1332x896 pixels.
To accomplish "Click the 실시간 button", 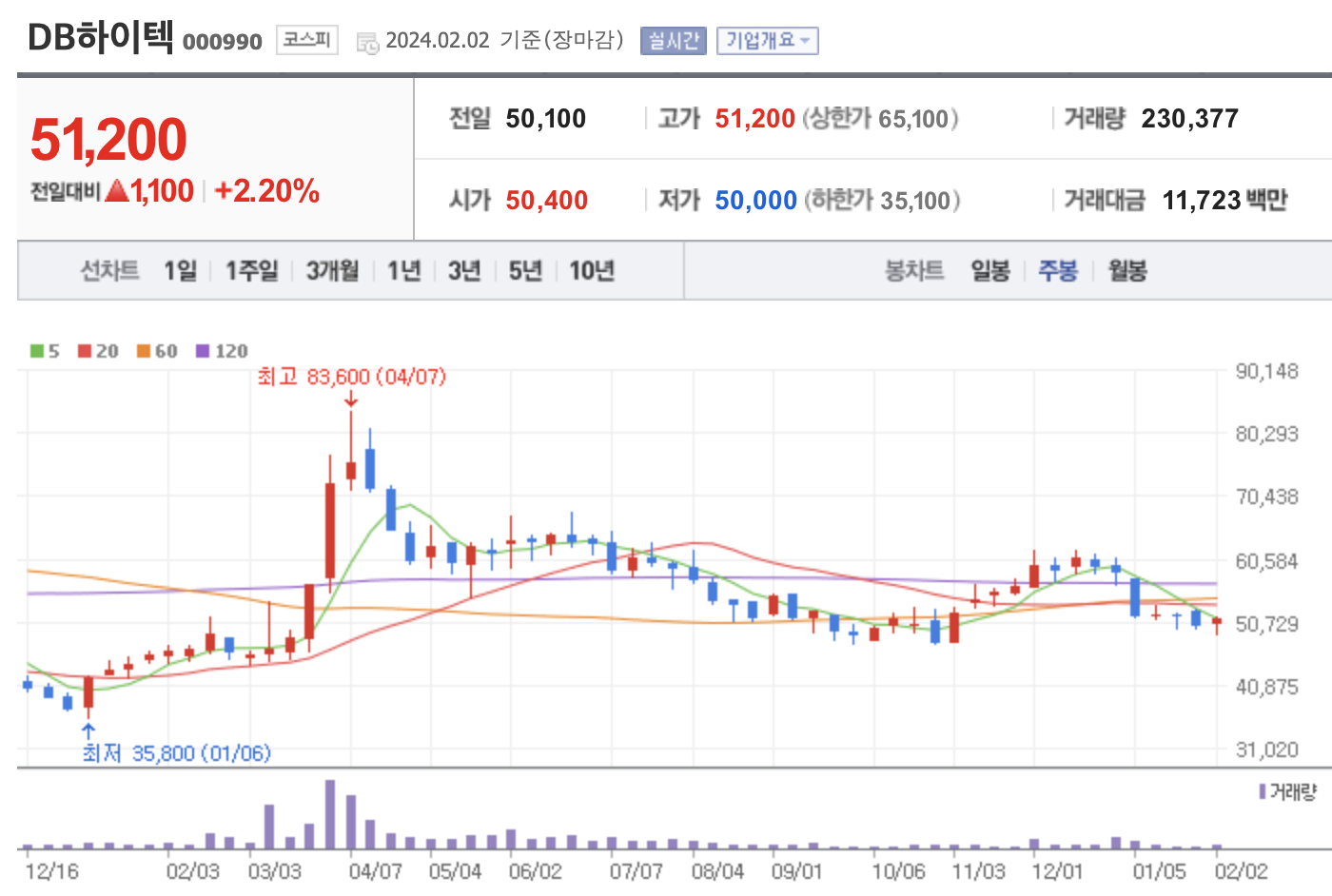I will 674,41.
